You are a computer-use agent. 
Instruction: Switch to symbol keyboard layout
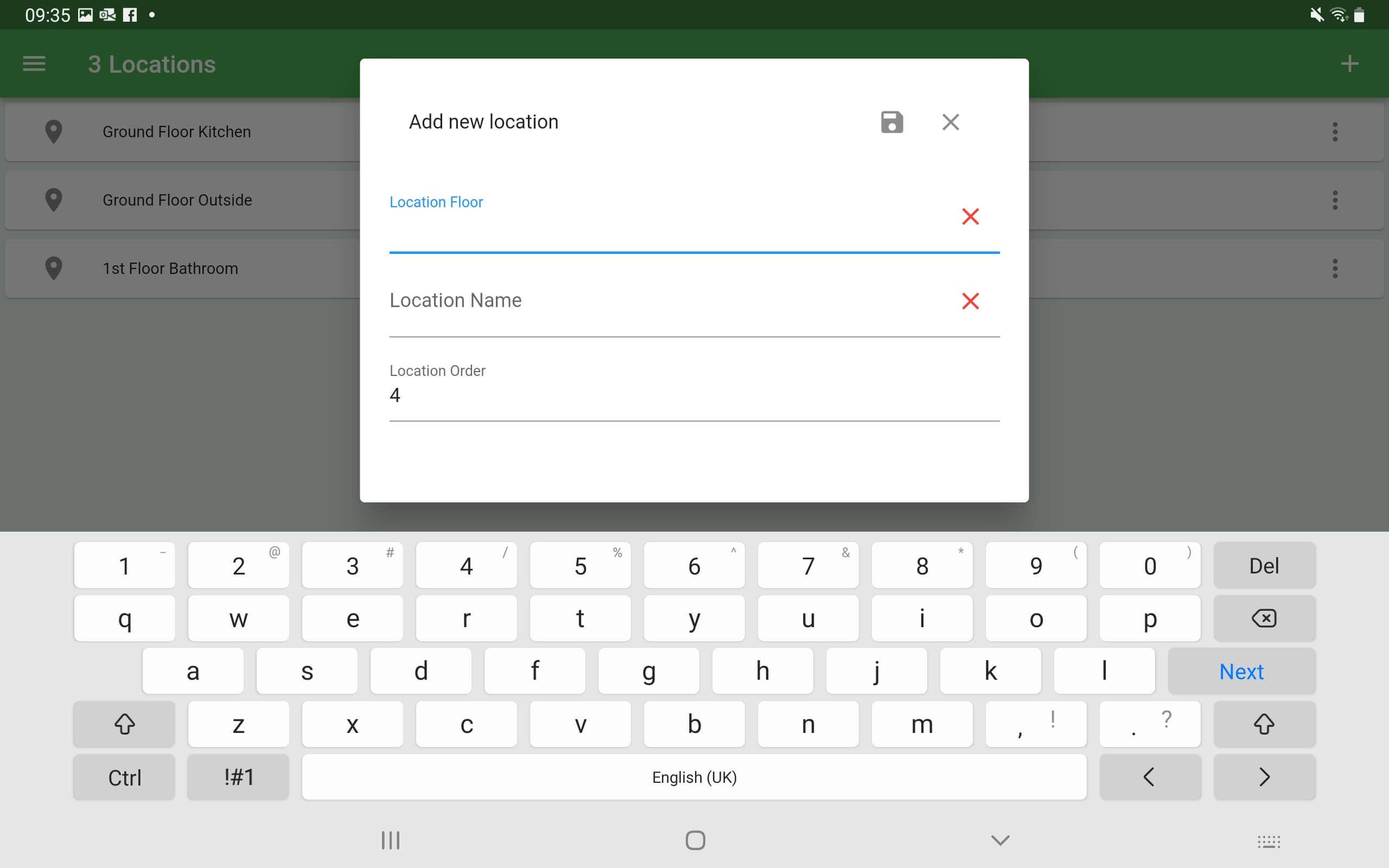(239, 777)
